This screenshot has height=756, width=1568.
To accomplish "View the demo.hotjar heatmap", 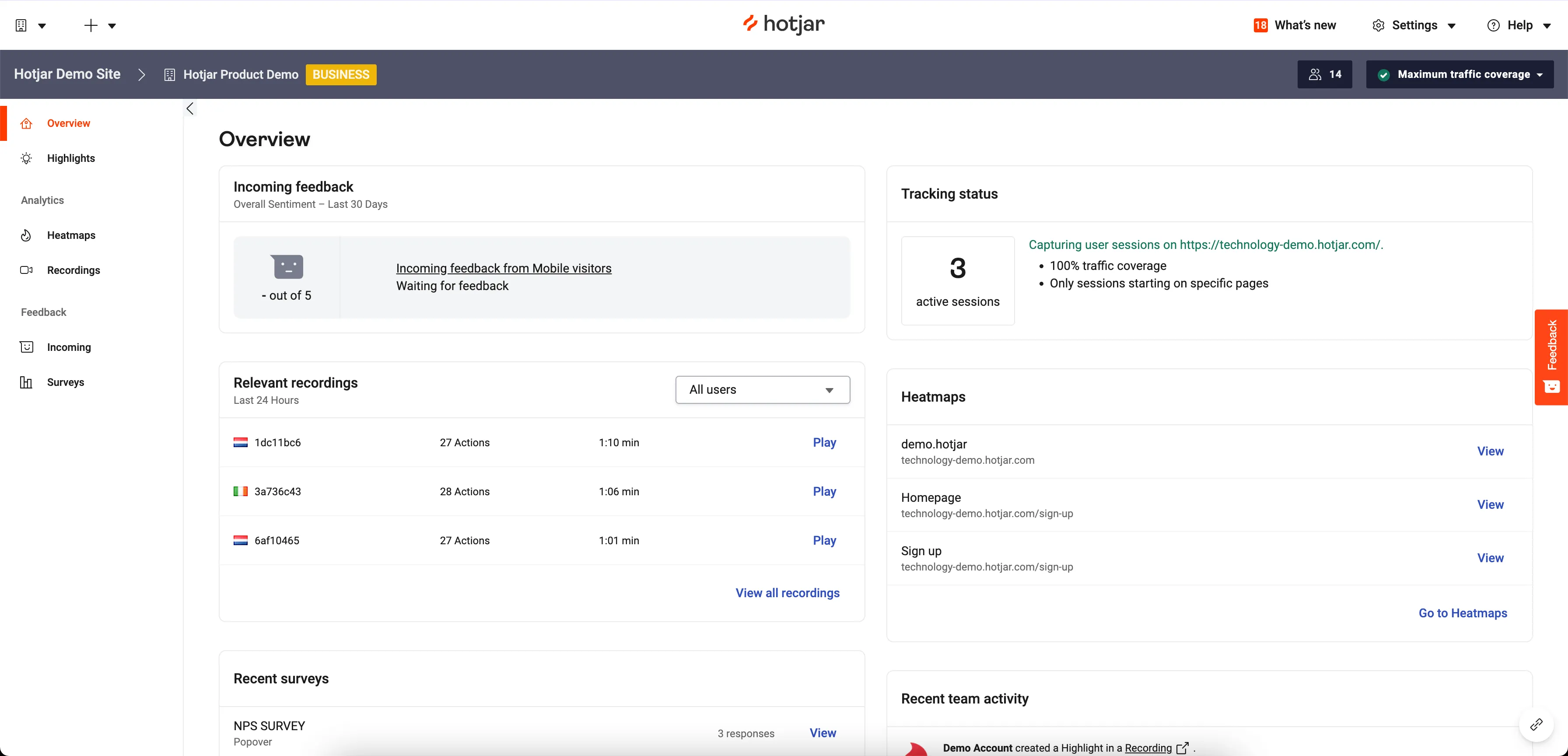I will [1490, 451].
